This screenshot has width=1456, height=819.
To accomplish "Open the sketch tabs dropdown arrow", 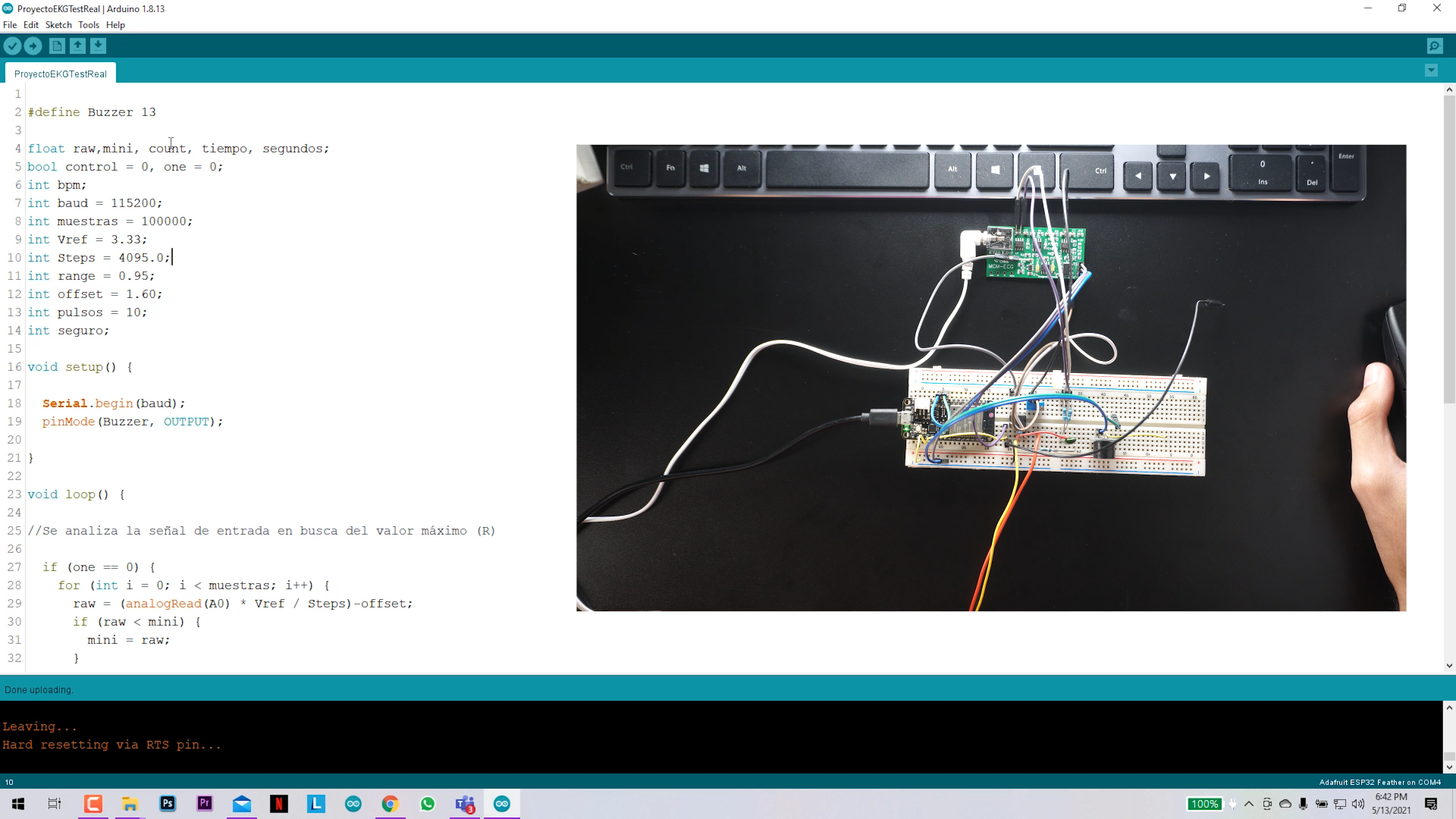I will (x=1432, y=70).
